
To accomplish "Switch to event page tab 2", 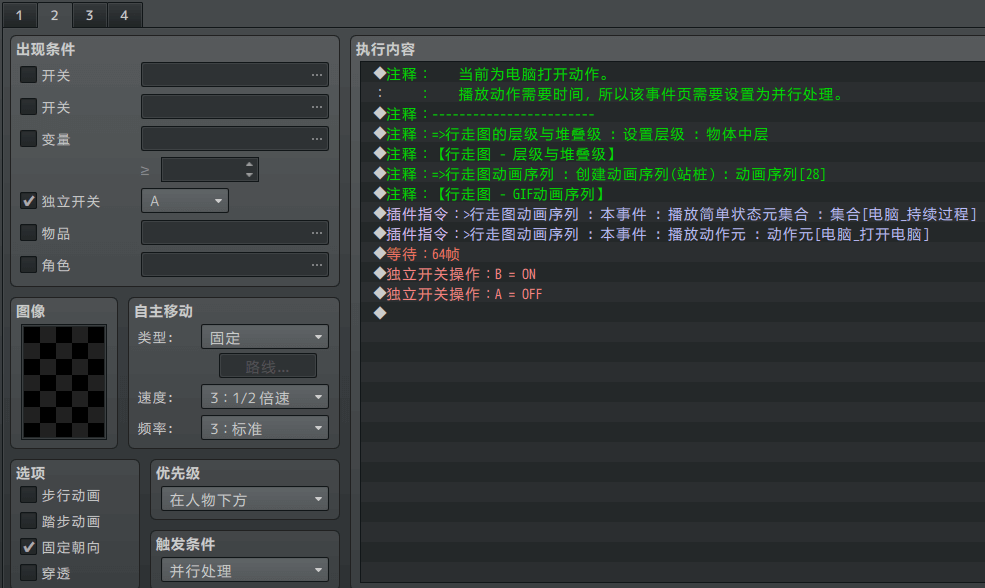I will coord(54,15).
